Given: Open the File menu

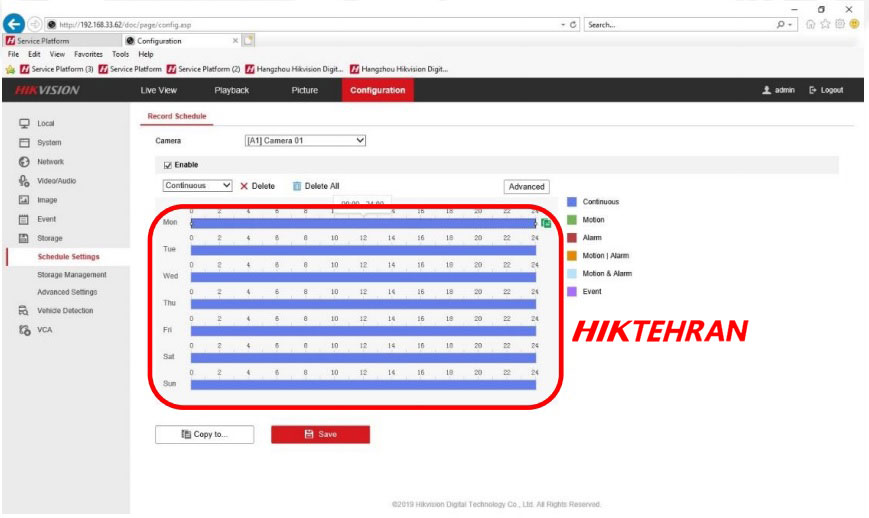Looking at the screenshot, I should (x=13, y=54).
